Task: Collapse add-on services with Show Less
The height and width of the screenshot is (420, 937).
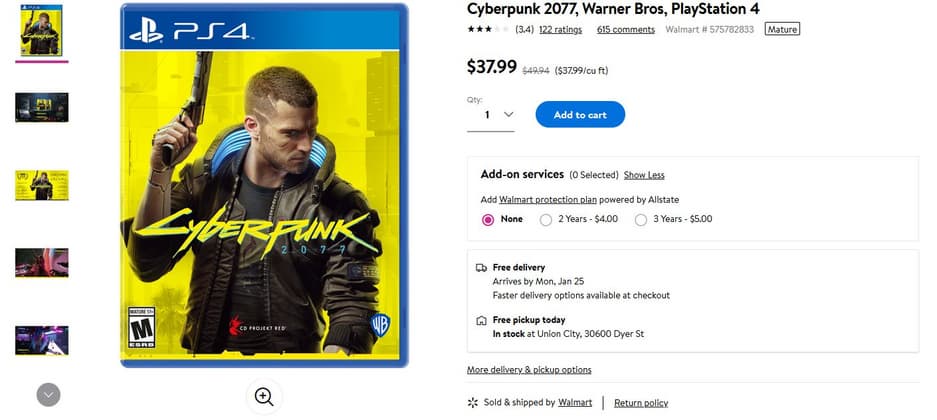Action: [x=644, y=175]
